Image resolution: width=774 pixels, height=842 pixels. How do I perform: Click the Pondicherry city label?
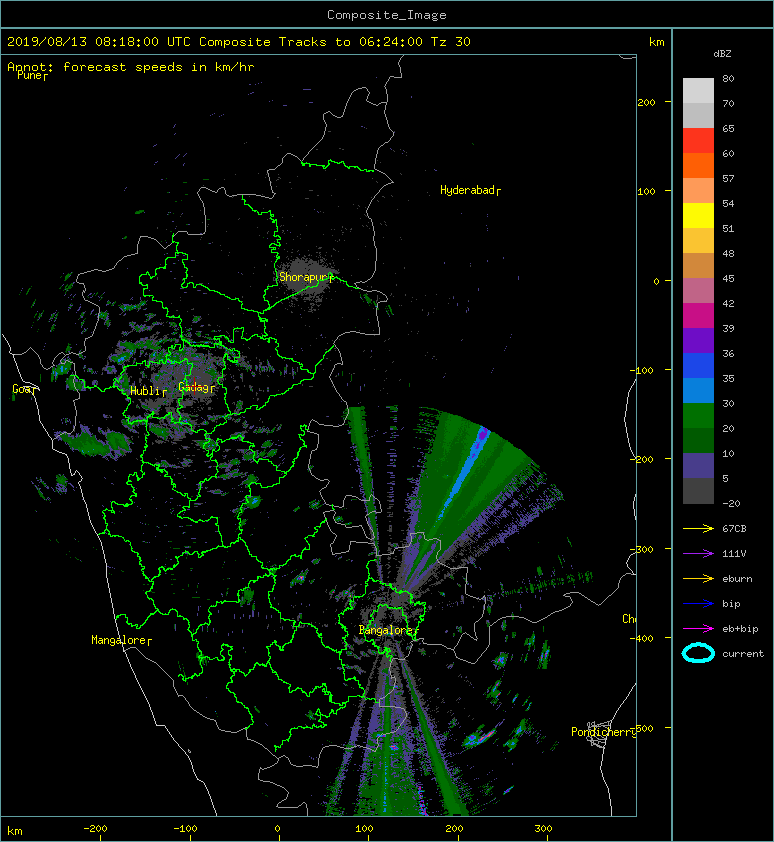click(x=604, y=732)
